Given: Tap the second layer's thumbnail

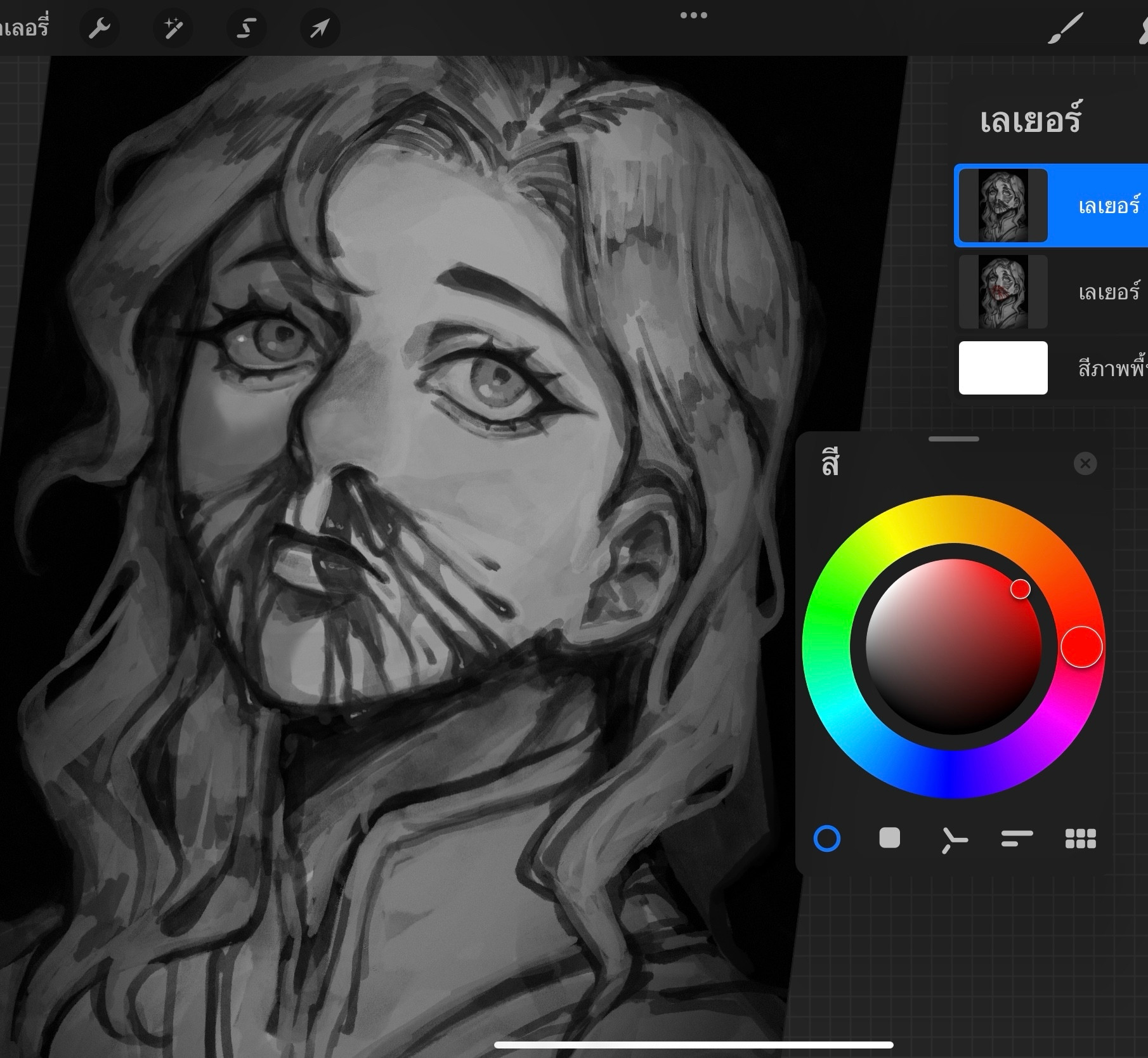Looking at the screenshot, I should click(1003, 292).
